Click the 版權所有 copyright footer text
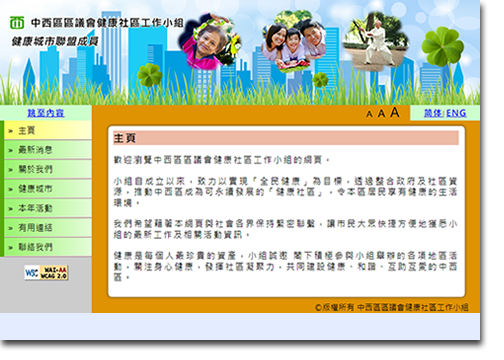The width and height of the screenshot is (504, 360). click(x=392, y=307)
